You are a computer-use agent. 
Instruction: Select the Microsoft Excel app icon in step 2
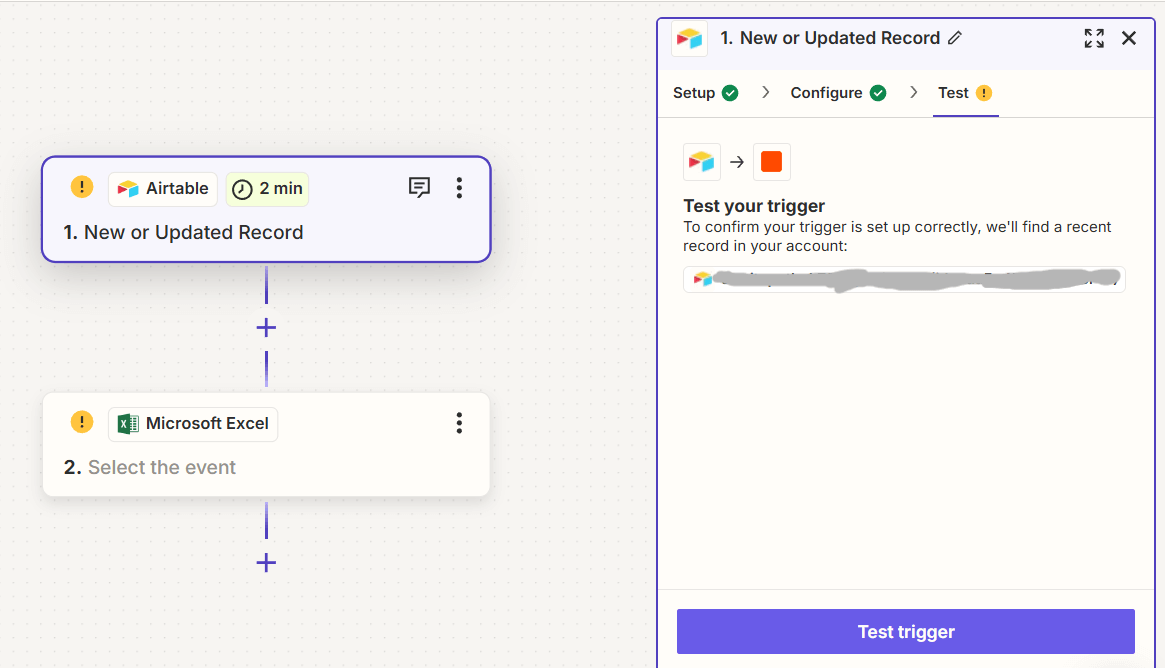128,423
